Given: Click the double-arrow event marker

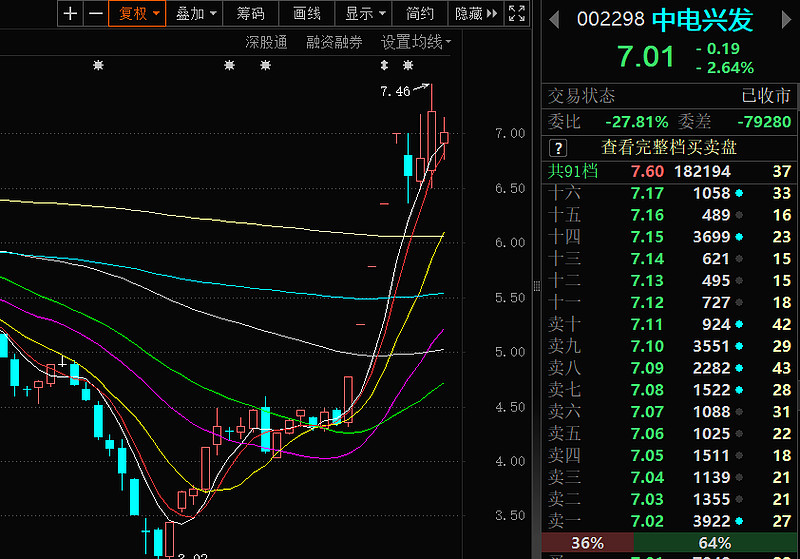Looking at the screenshot, I should point(385,65).
